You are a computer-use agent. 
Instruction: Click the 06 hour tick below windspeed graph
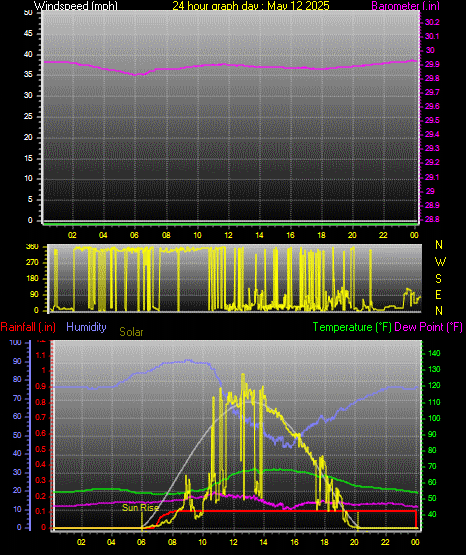coord(134,235)
